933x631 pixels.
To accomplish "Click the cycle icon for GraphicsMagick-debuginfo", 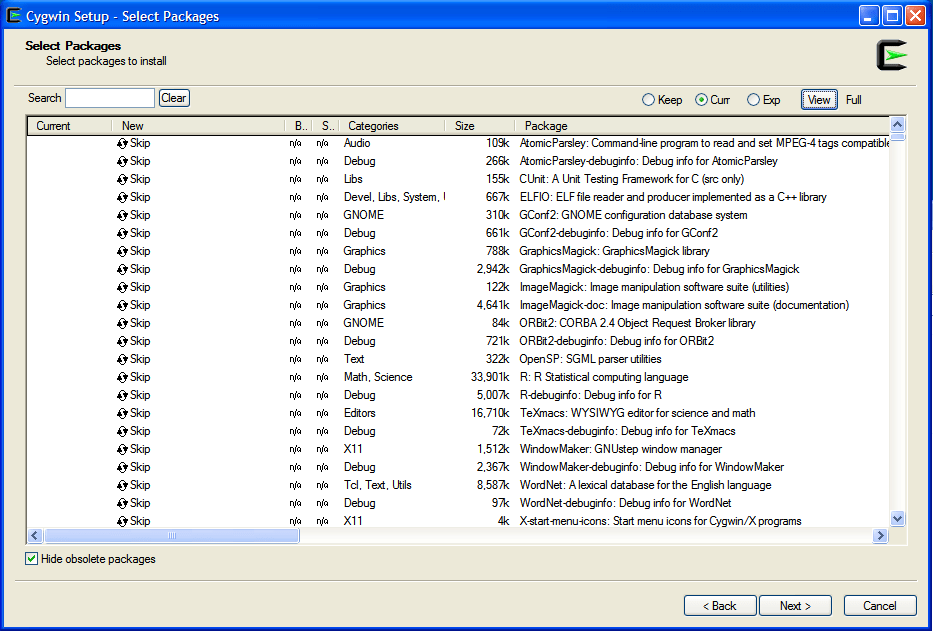I will [x=123, y=269].
